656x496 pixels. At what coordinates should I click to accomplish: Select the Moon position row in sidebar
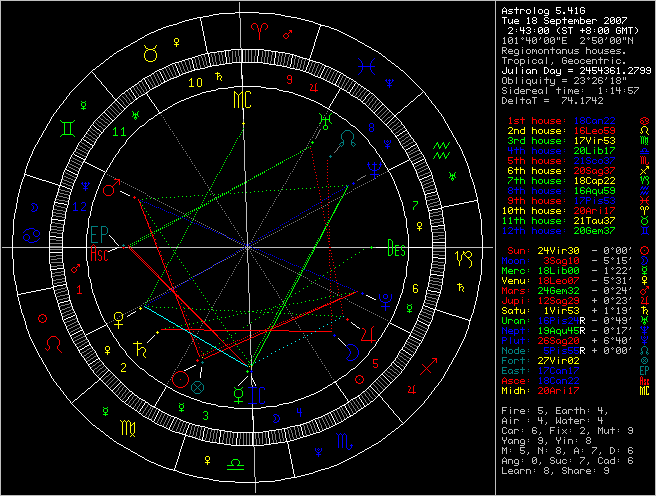click(x=560, y=260)
